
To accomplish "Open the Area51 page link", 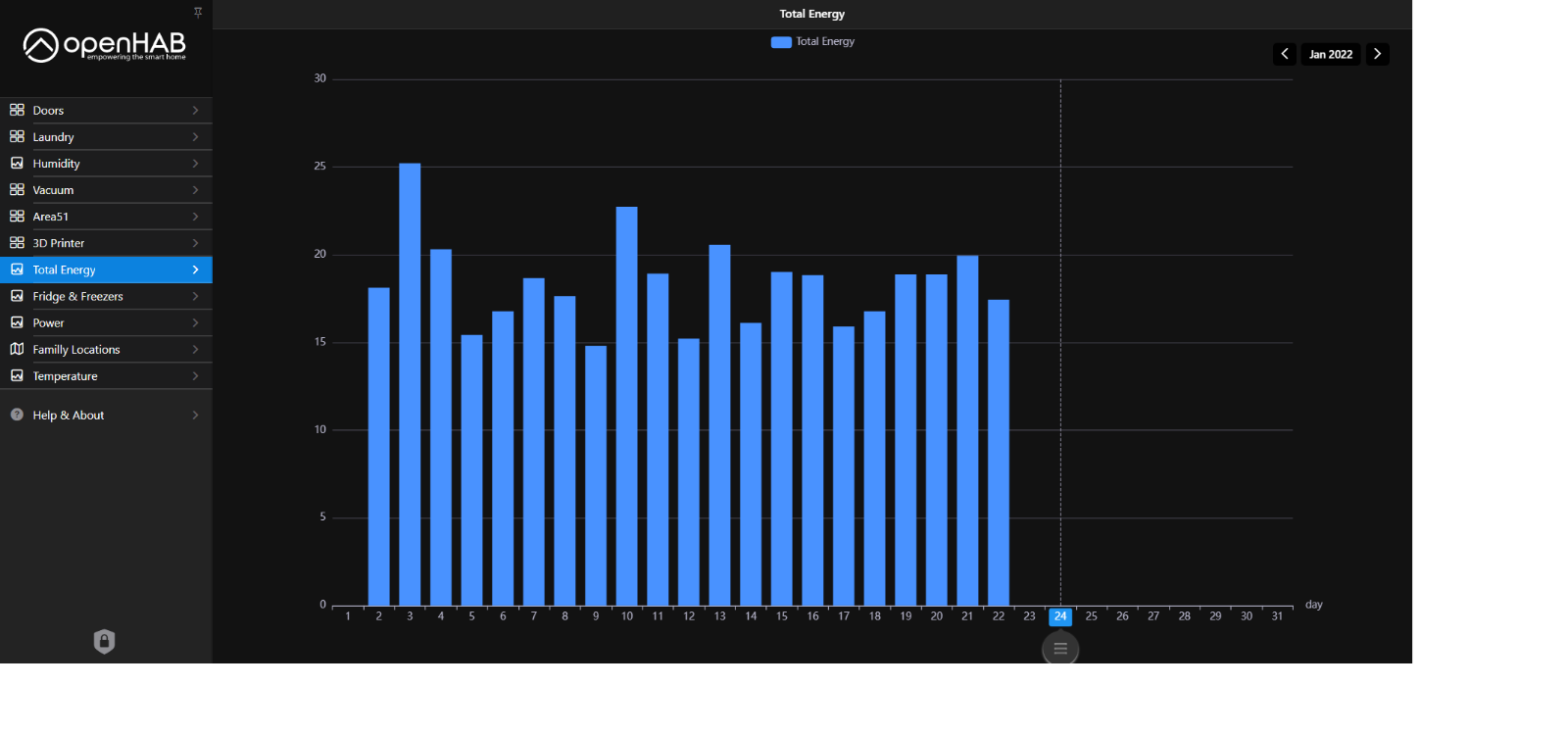I will (106, 216).
